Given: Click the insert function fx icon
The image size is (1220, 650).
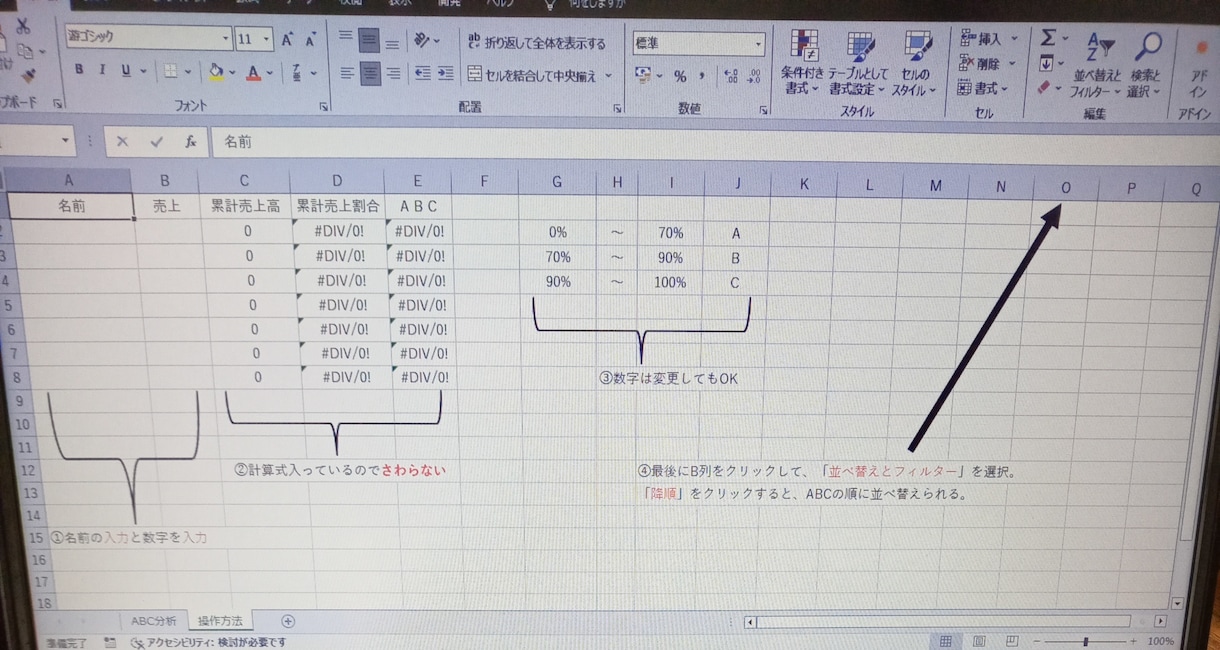Looking at the screenshot, I should [190, 142].
